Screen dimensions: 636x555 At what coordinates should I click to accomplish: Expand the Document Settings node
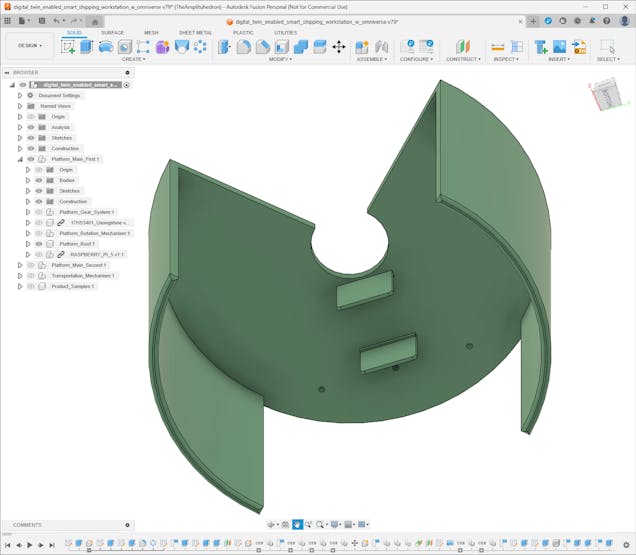tap(19, 95)
